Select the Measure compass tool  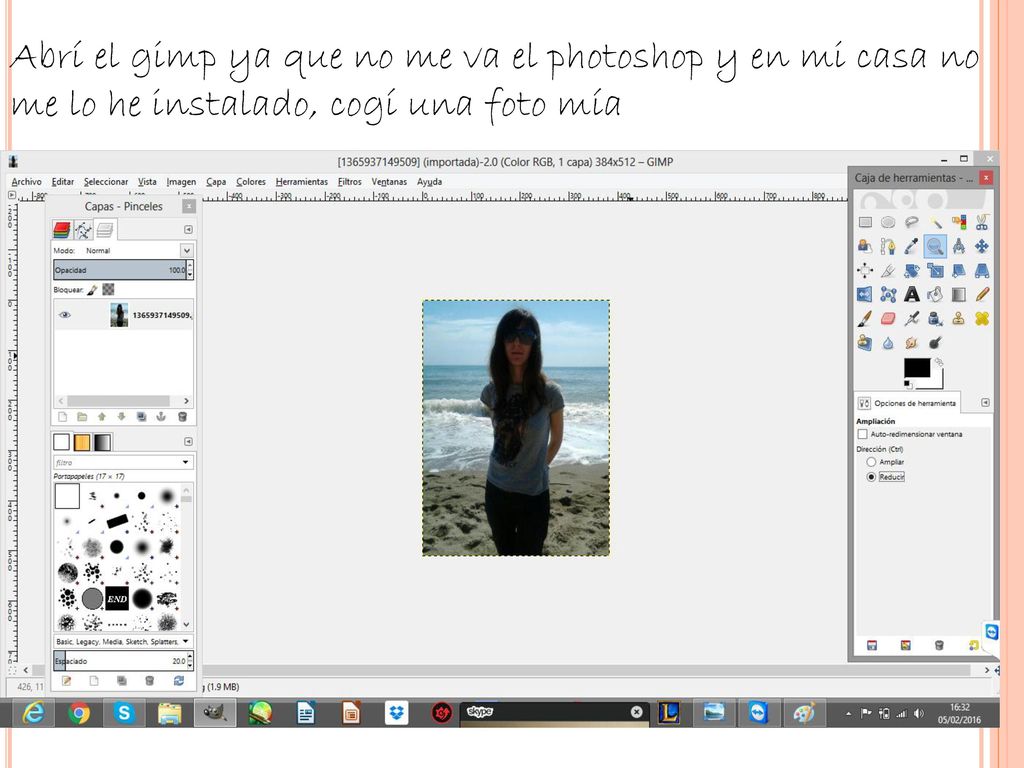pyautogui.click(x=959, y=246)
